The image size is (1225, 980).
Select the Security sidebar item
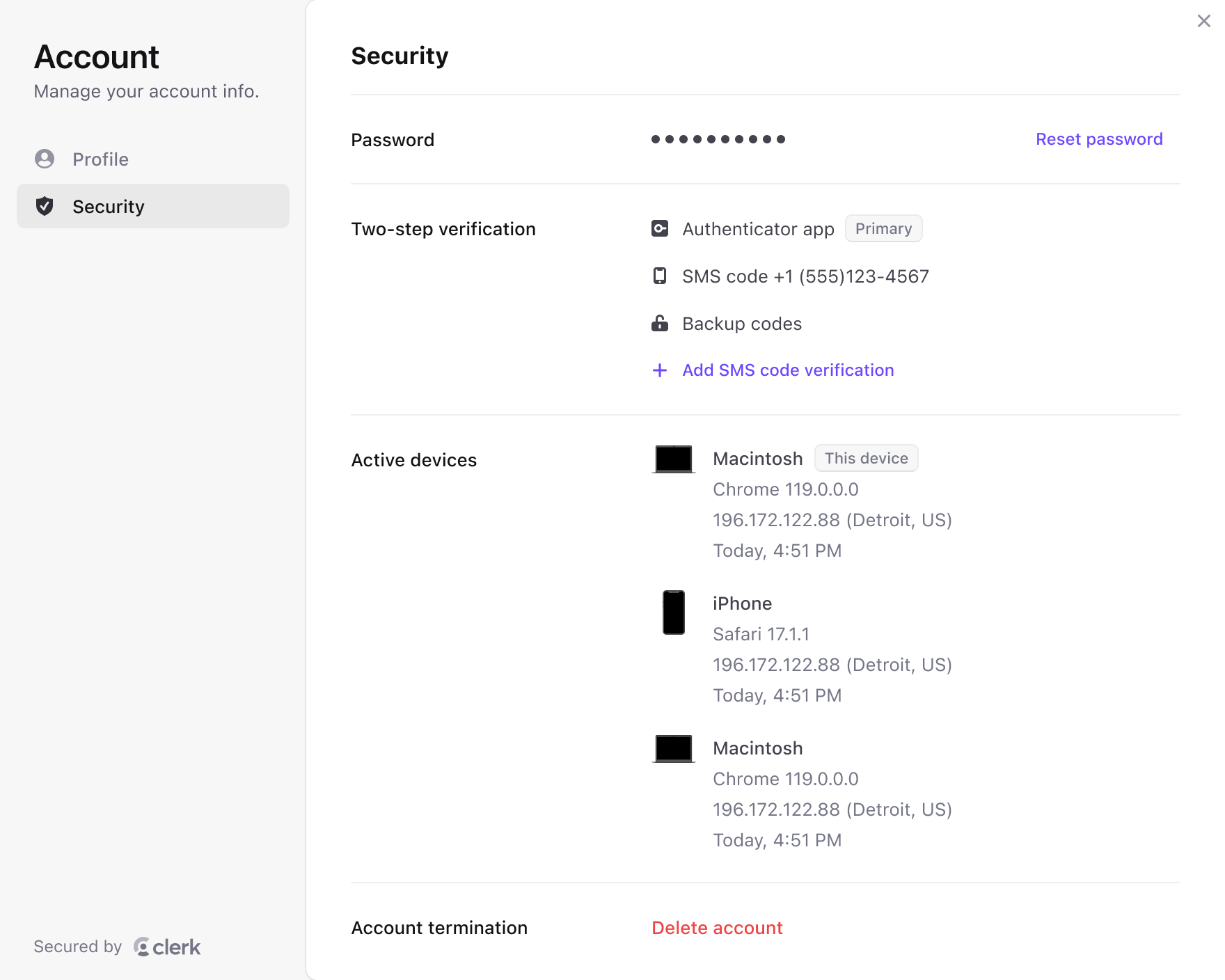(x=153, y=206)
